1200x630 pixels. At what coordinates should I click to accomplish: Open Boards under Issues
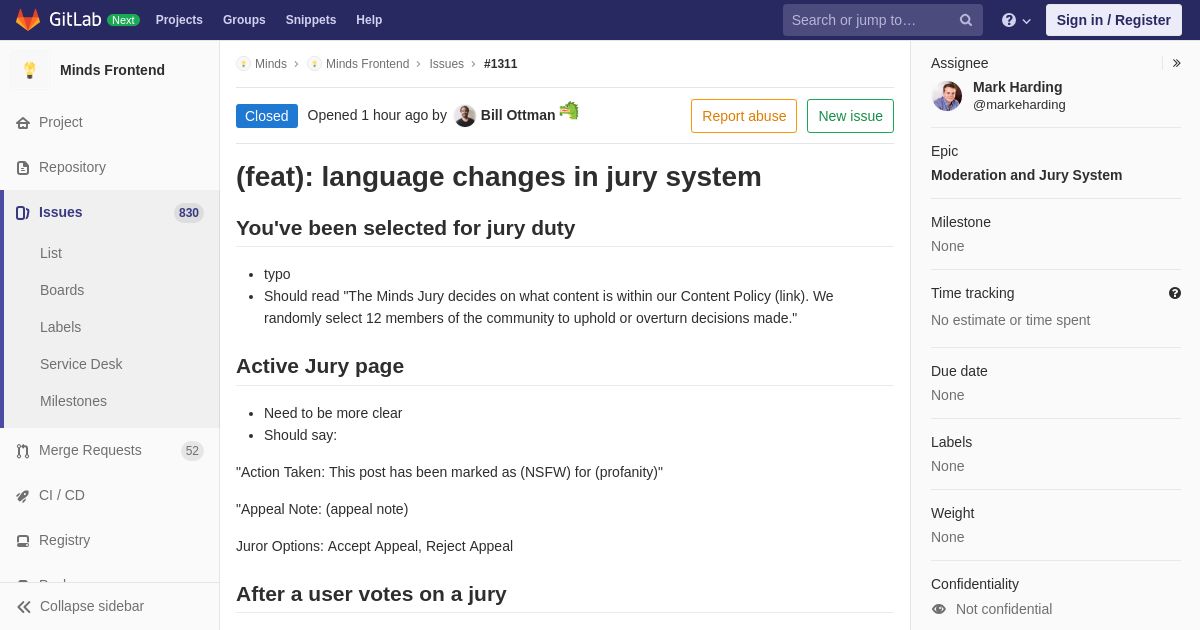(62, 290)
